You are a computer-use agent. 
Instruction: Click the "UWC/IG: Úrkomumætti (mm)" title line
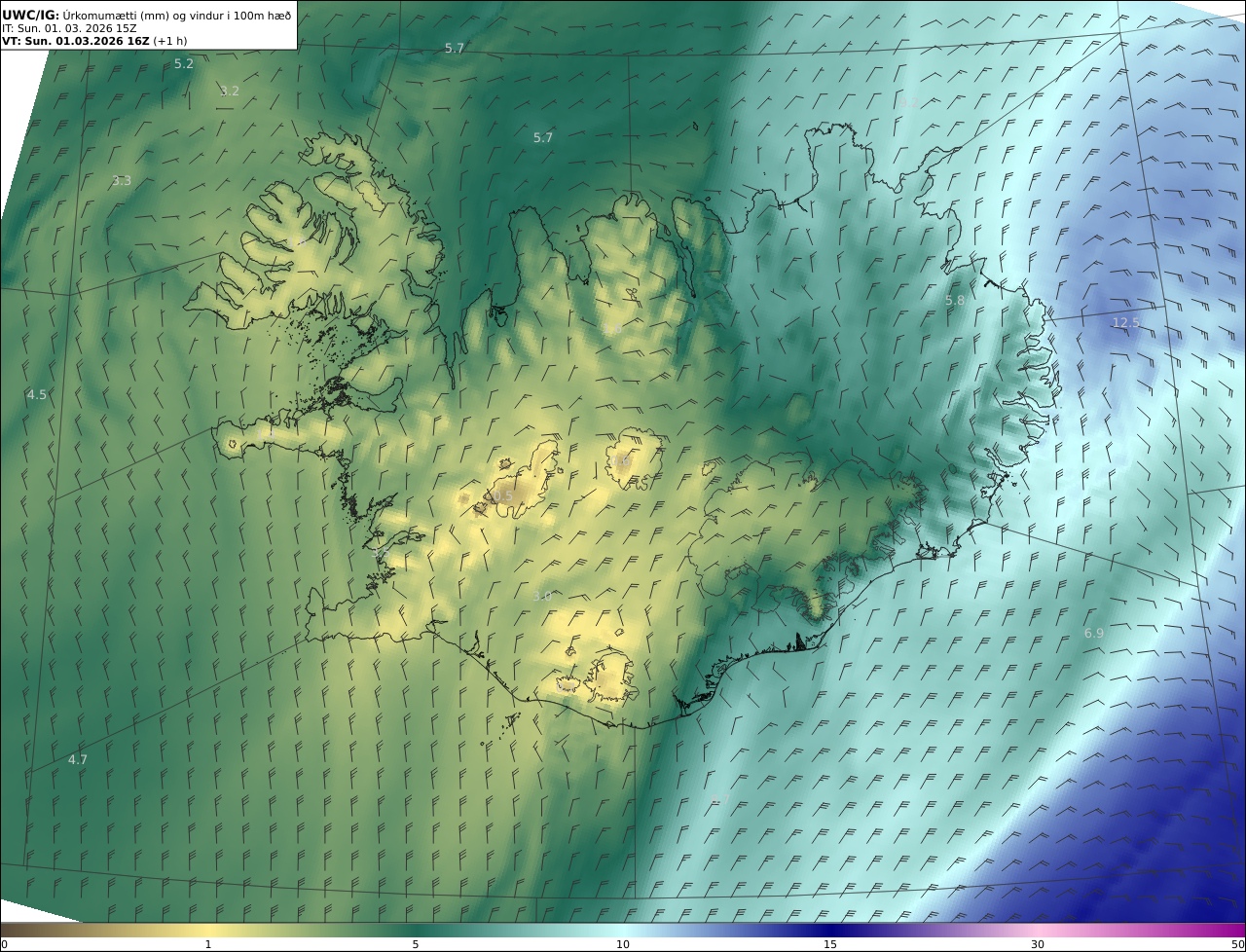coord(147,15)
